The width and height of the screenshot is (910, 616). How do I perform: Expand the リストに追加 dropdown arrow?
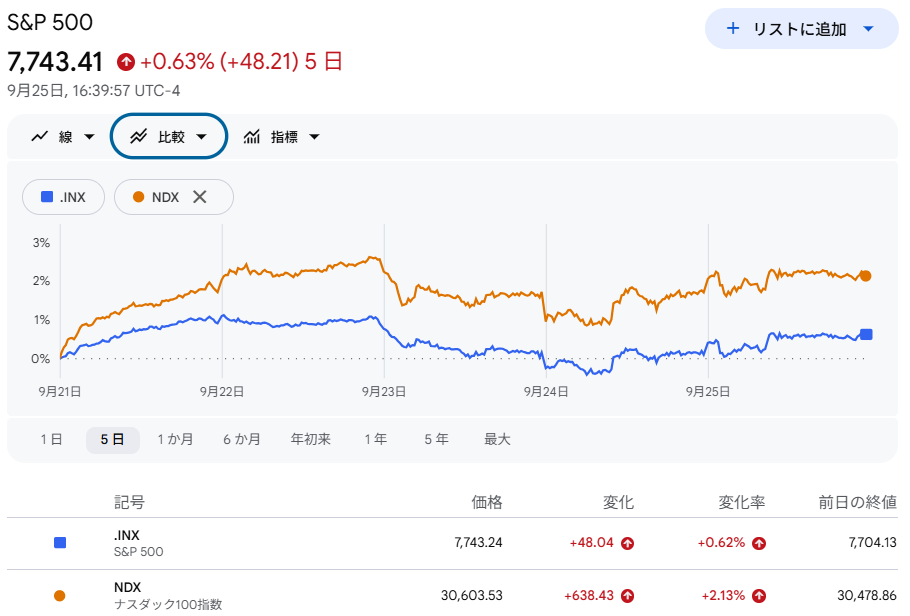click(868, 28)
